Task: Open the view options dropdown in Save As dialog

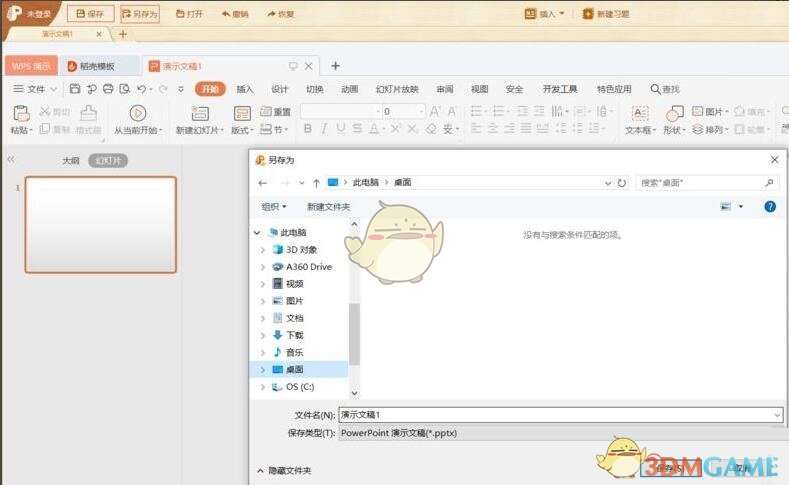Action: (x=741, y=206)
